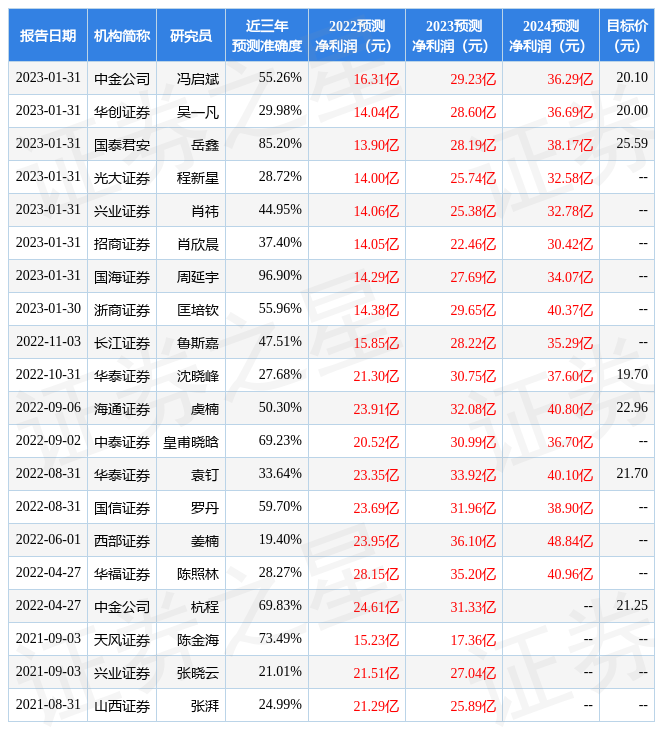
Task: Click target price 25.59
Action: [632, 143]
